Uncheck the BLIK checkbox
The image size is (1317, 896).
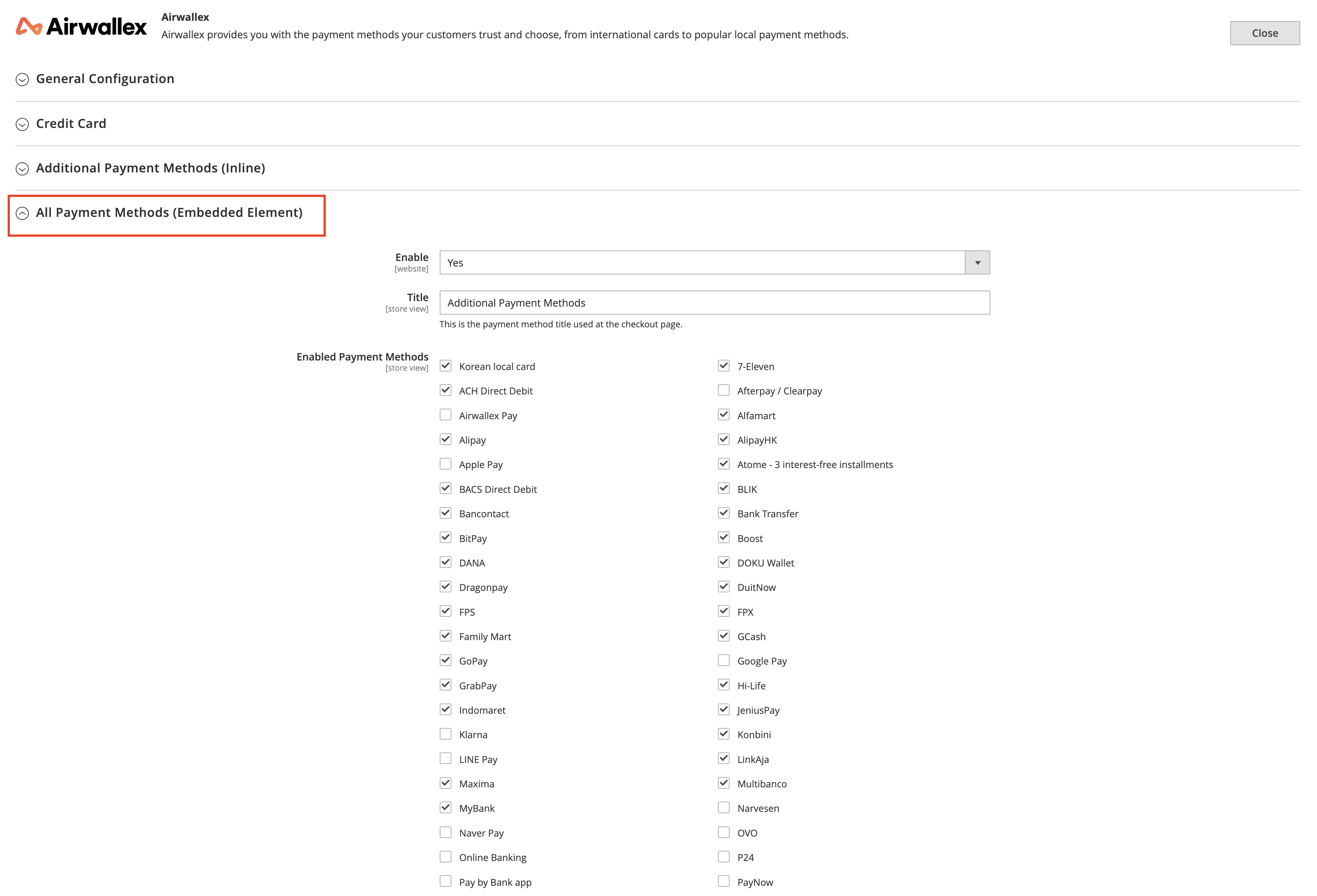click(x=724, y=489)
